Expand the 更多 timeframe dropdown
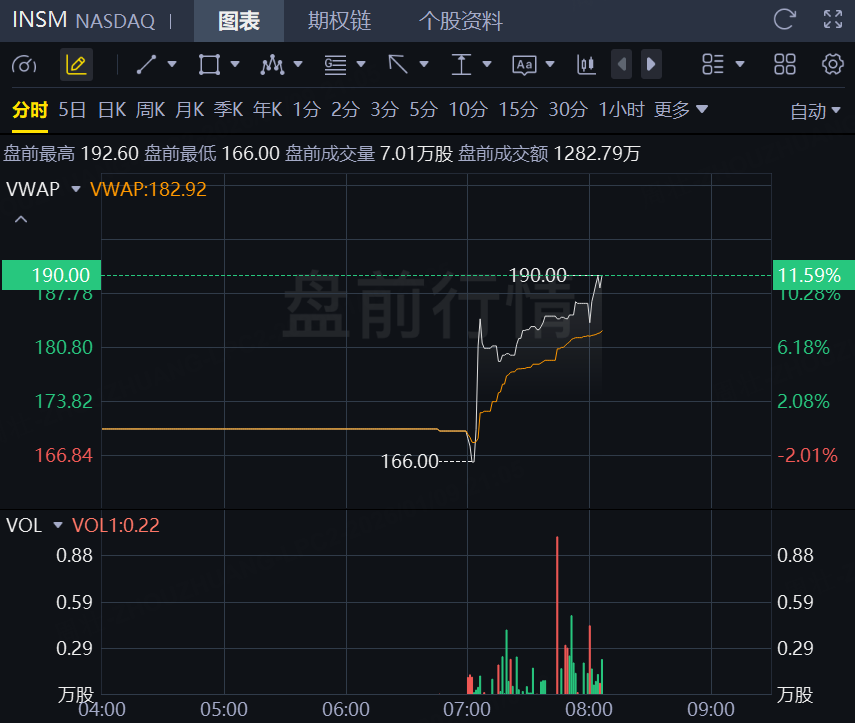 (x=682, y=110)
